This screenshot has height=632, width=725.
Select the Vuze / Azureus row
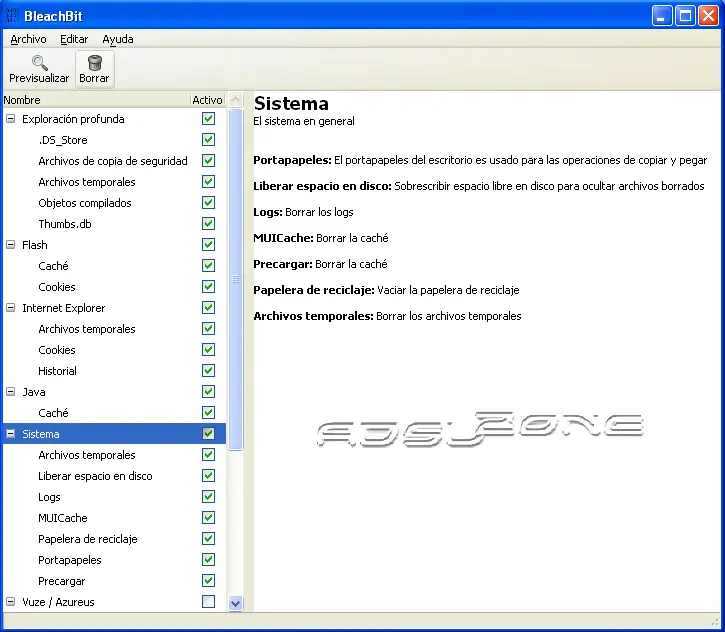tap(115, 601)
